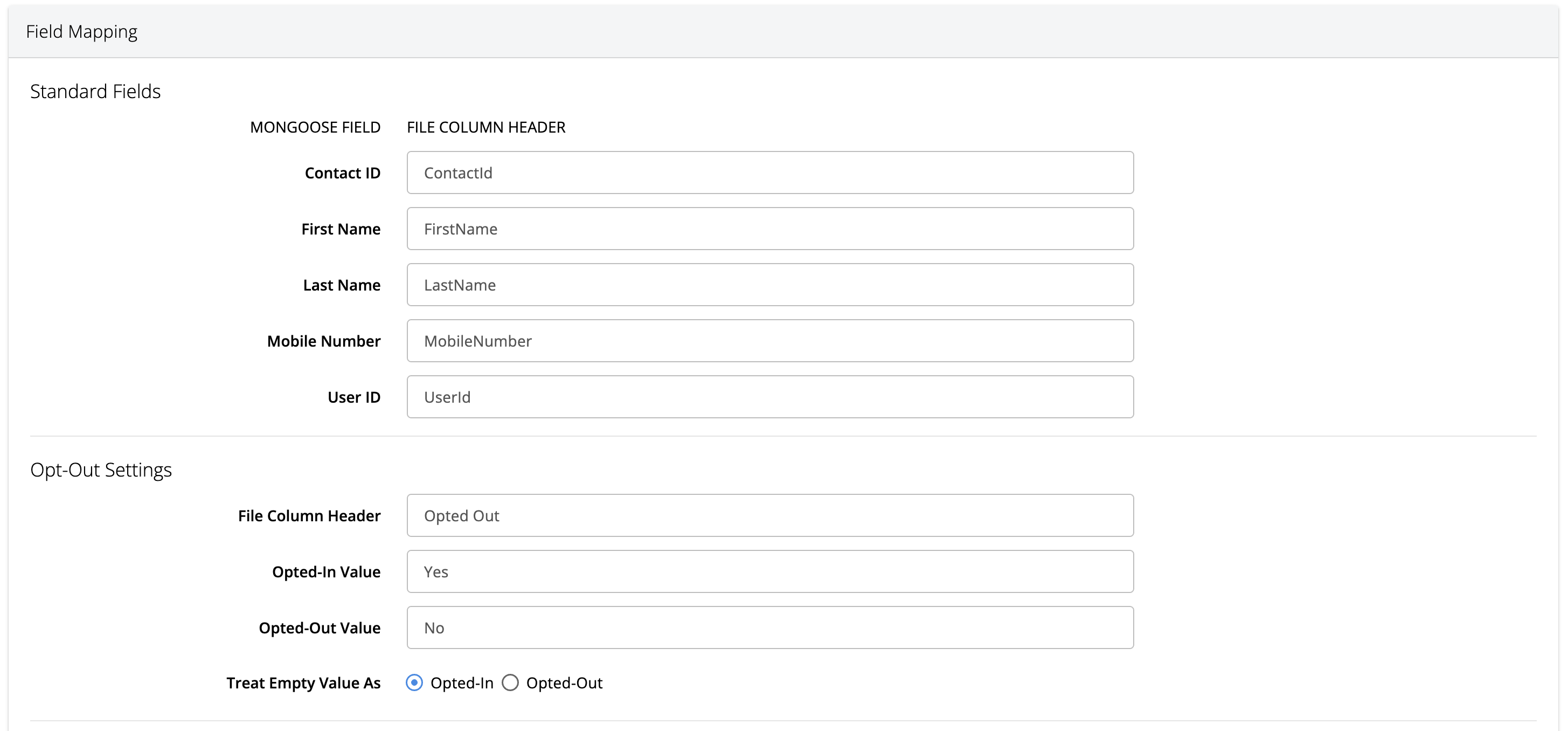Image resolution: width=1568 pixels, height=731 pixels.
Task: Click the Last Name text field
Action: [x=769, y=285]
